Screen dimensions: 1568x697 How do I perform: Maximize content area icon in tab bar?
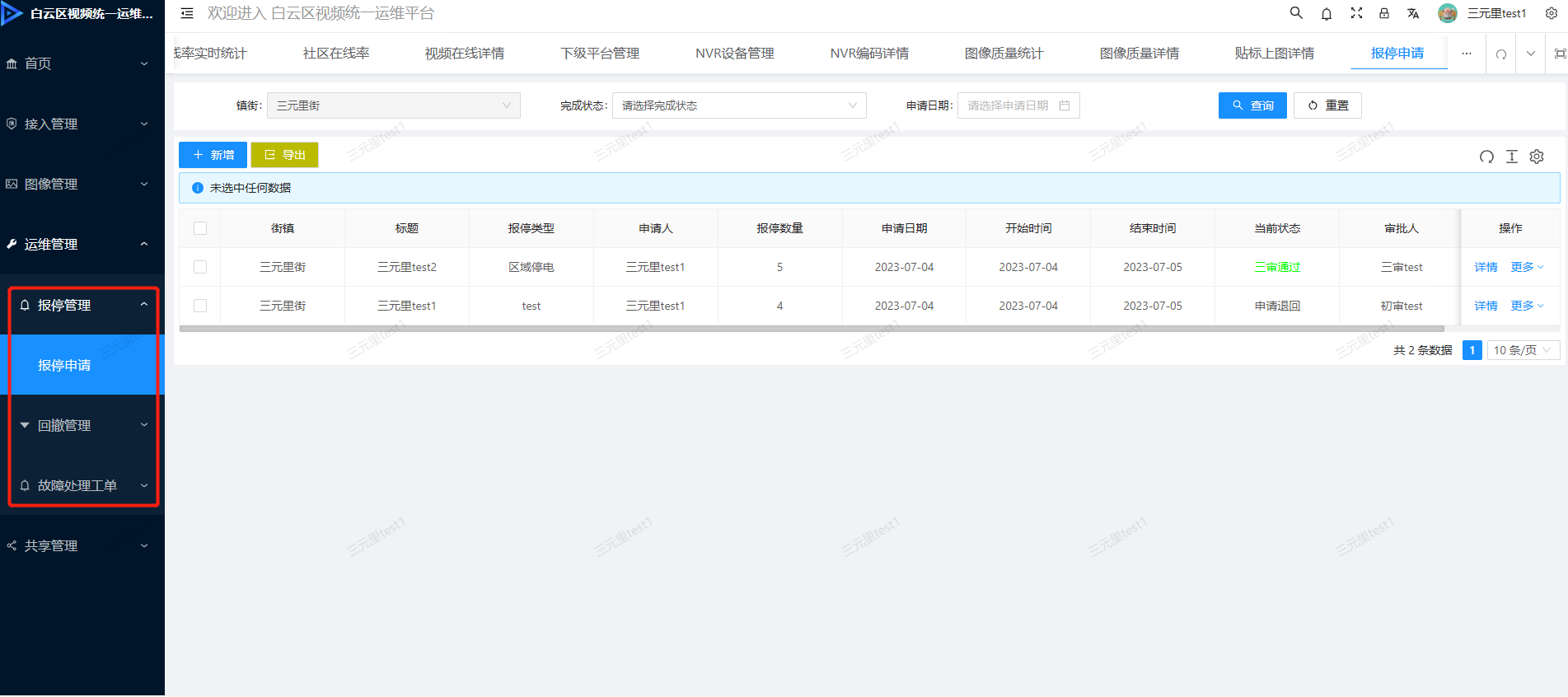click(1560, 54)
